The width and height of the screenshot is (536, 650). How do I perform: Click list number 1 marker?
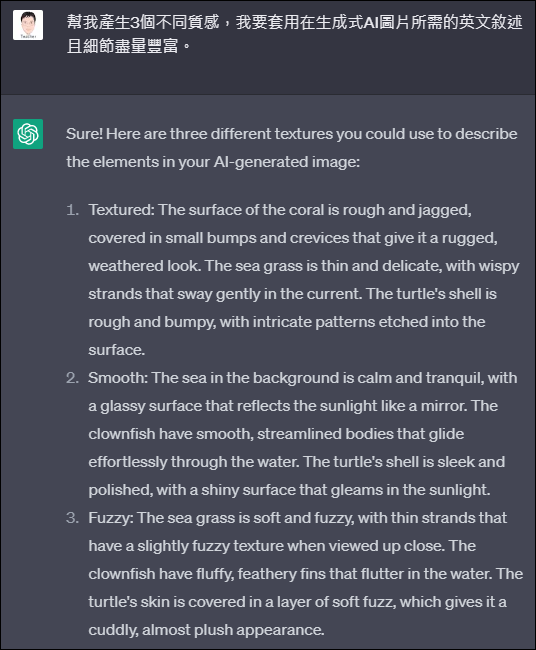pyautogui.click(x=73, y=210)
